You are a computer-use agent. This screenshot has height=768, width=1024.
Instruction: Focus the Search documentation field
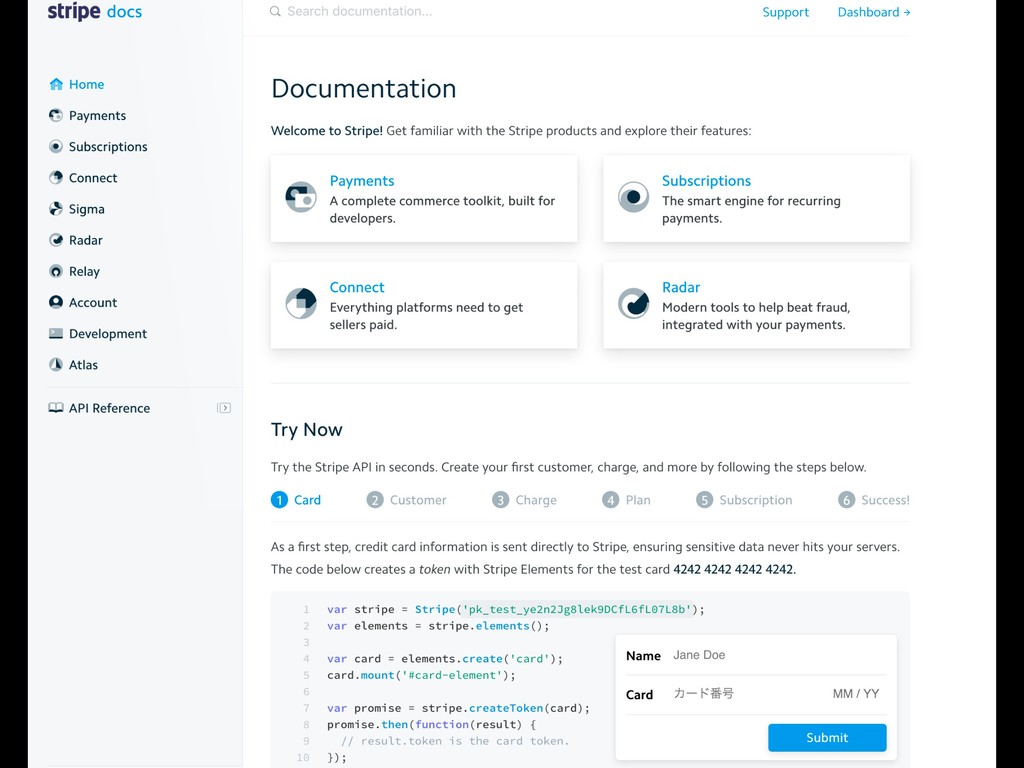point(360,11)
